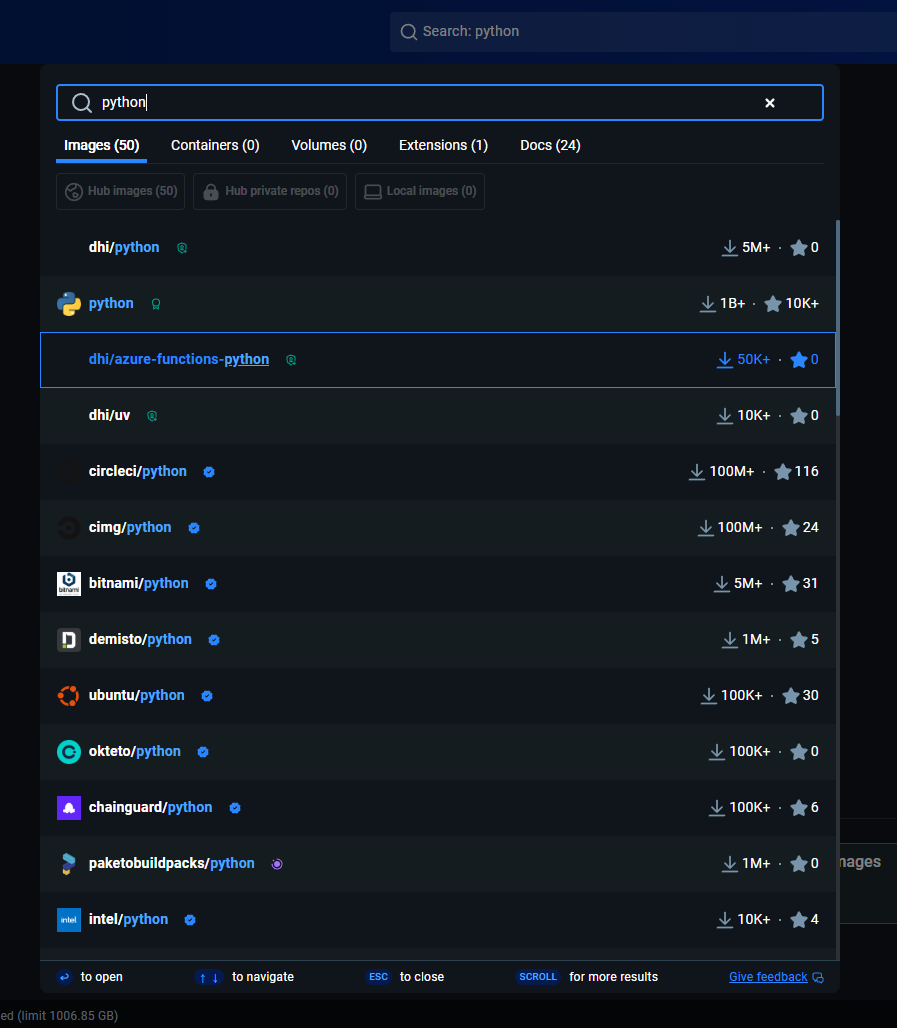This screenshot has height=1028, width=897.
Task: Click the feedback icon beside Give feedback
Action: click(818, 978)
